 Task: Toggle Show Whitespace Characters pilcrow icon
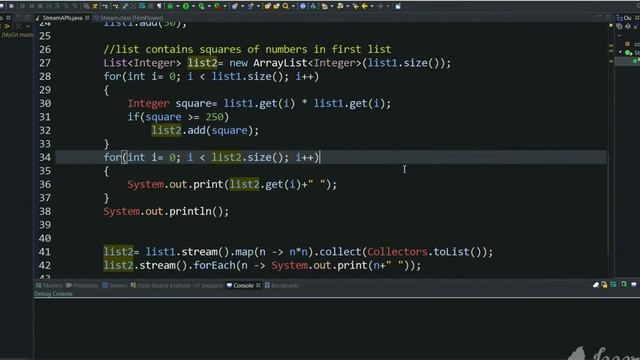coord(159,6)
